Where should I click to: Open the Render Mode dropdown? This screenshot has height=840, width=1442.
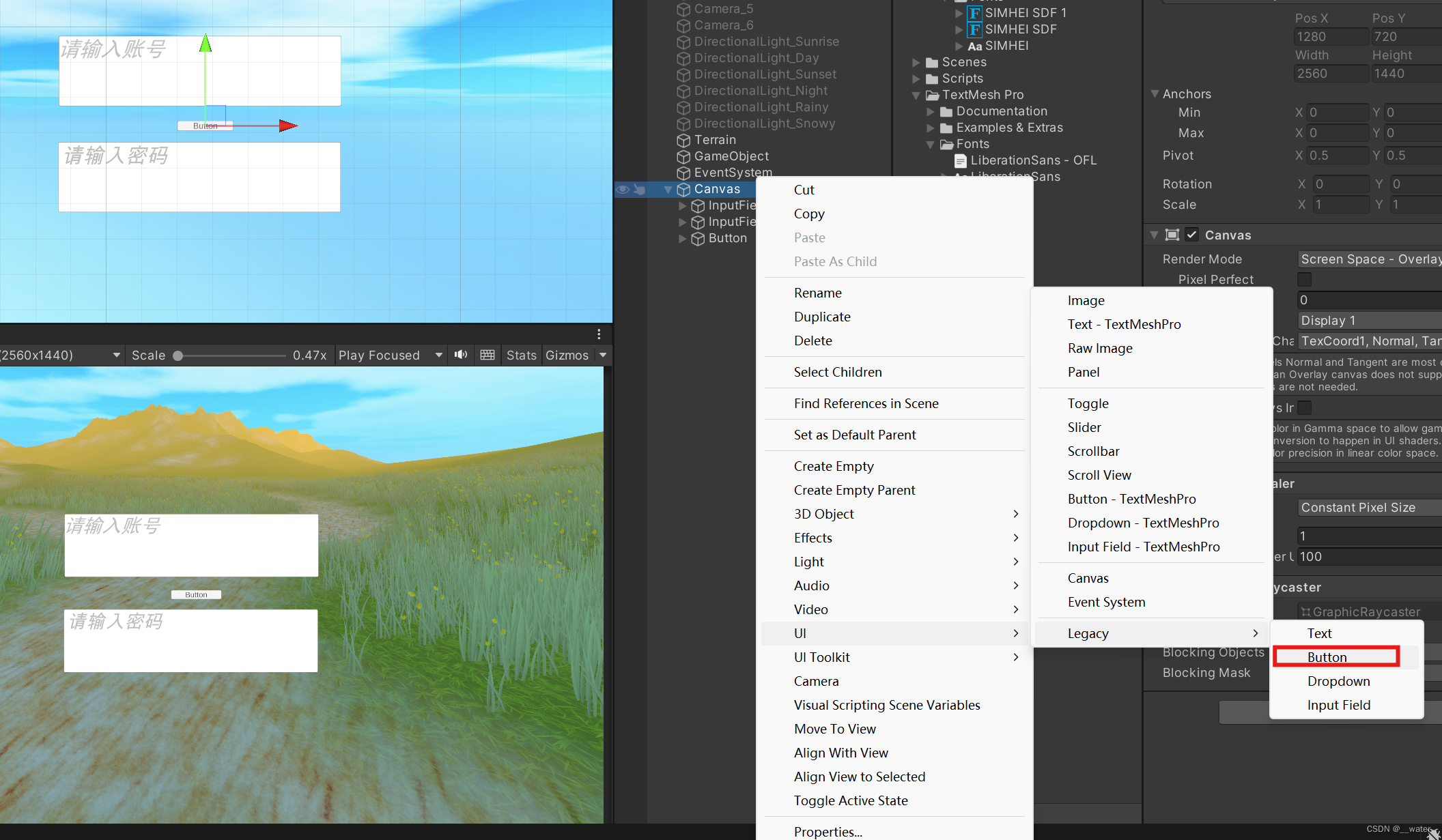coord(1369,259)
